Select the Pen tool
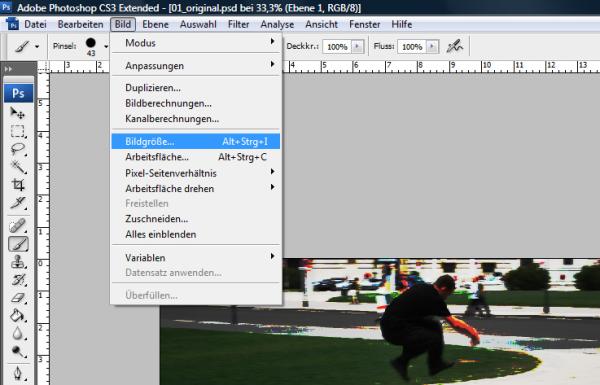The image size is (600, 385). (x=18, y=373)
